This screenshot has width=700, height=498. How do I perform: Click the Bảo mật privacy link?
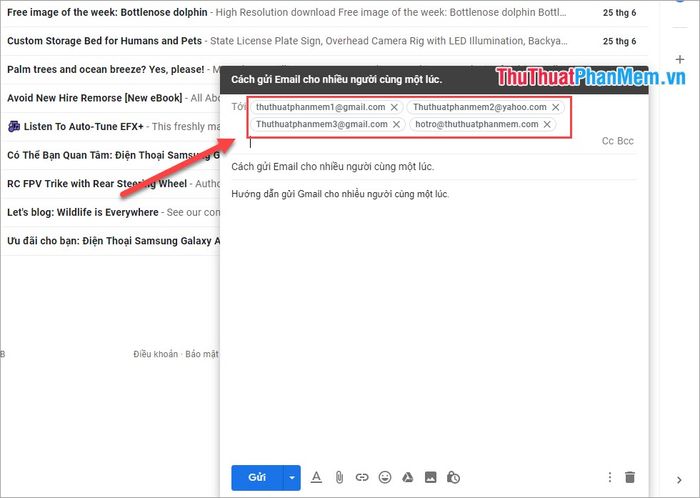(x=202, y=354)
